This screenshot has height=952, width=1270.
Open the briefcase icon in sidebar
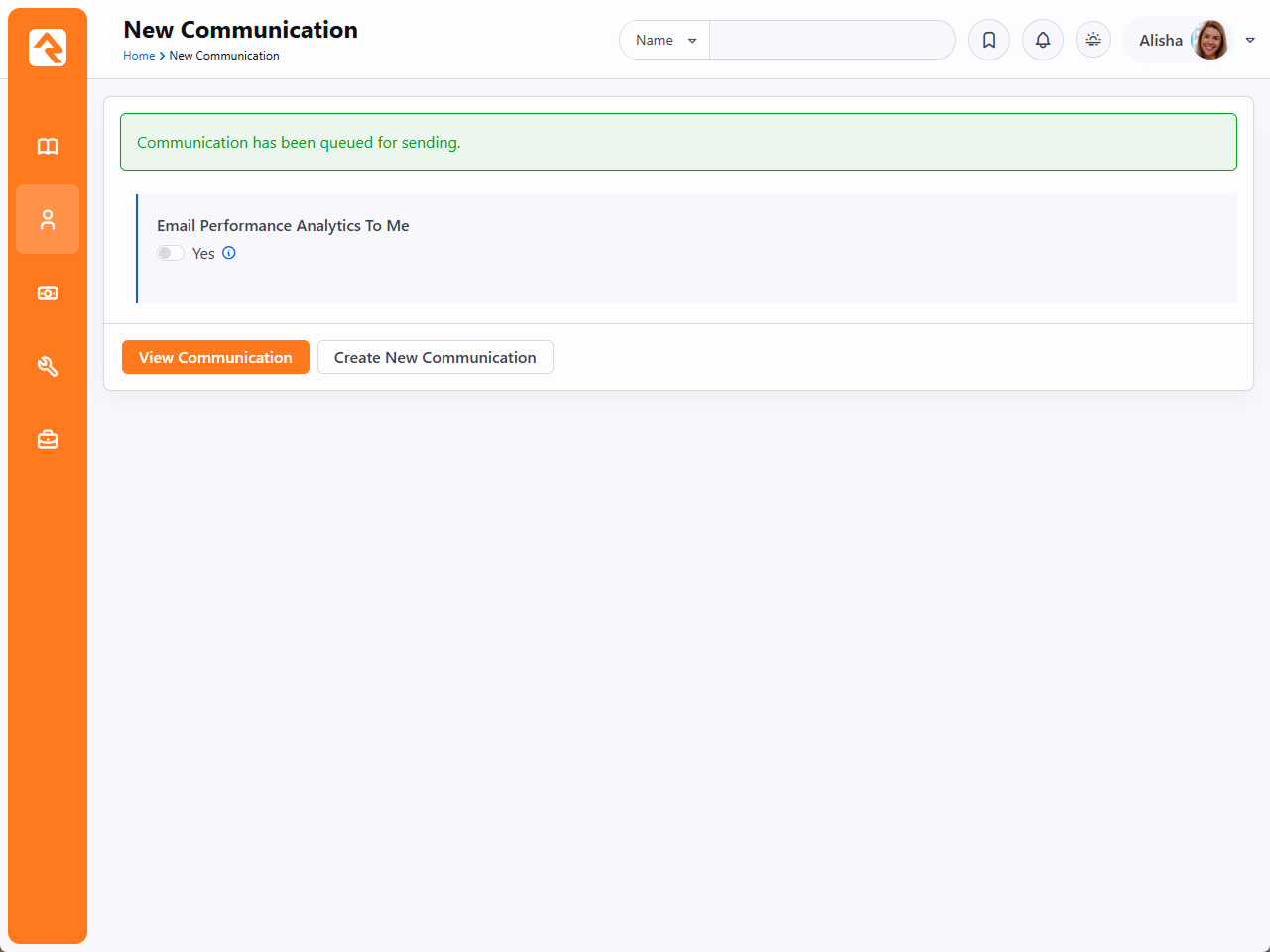pos(48,439)
